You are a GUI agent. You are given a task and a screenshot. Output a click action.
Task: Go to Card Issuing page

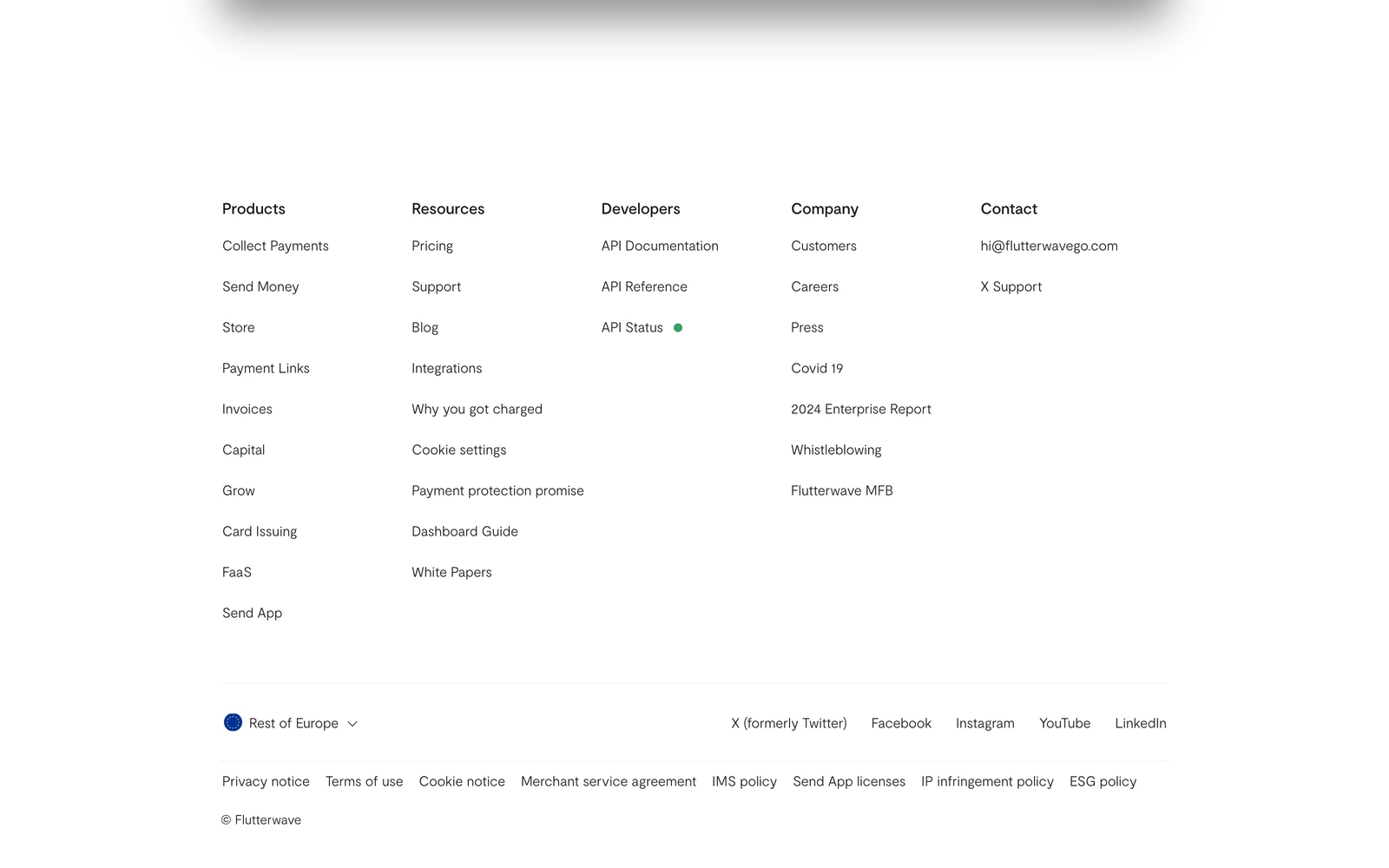(260, 531)
